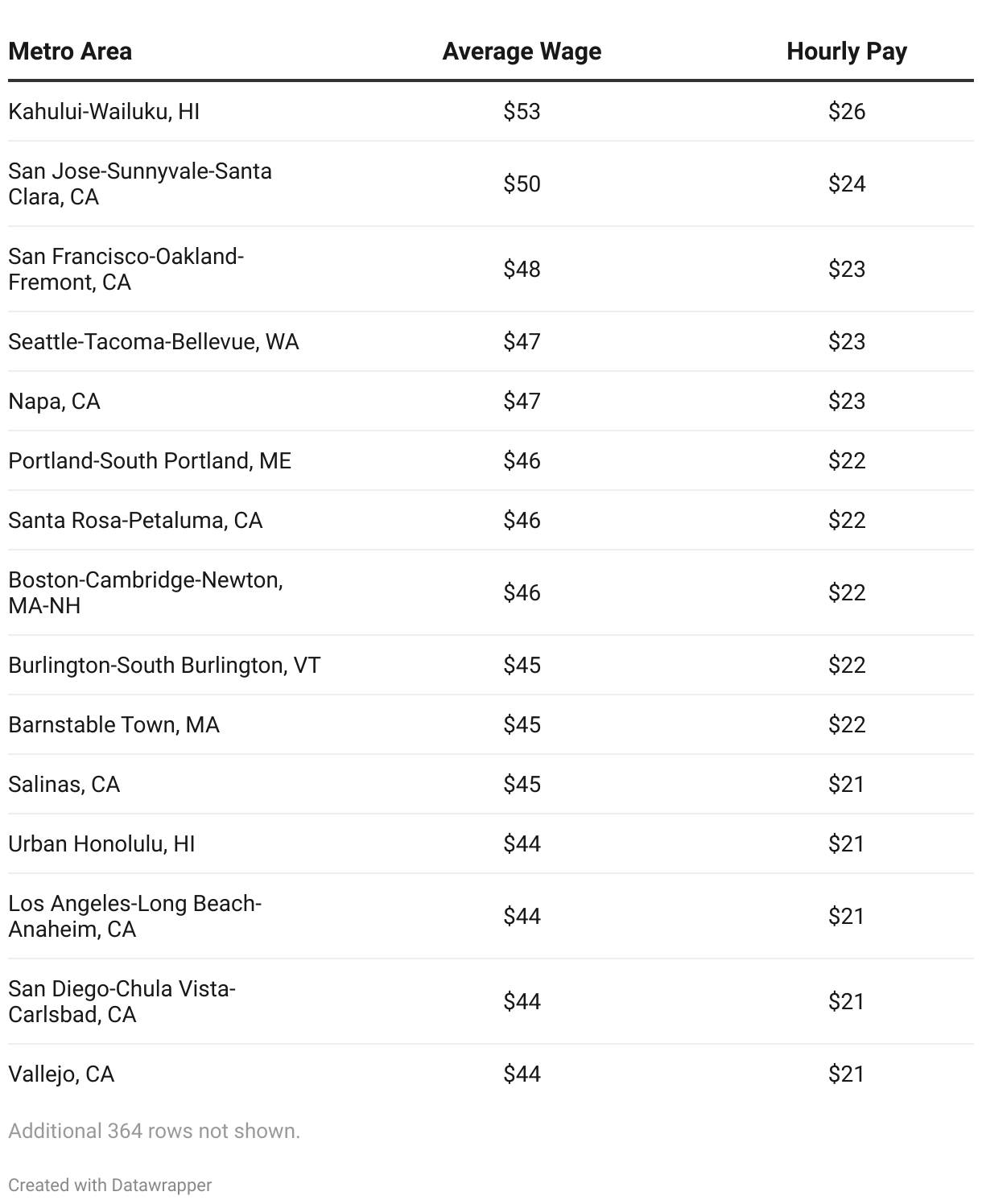Viewport: 982px width, 1204px height.
Task: Select the Barnstable Town, MA row
Action: [113, 724]
